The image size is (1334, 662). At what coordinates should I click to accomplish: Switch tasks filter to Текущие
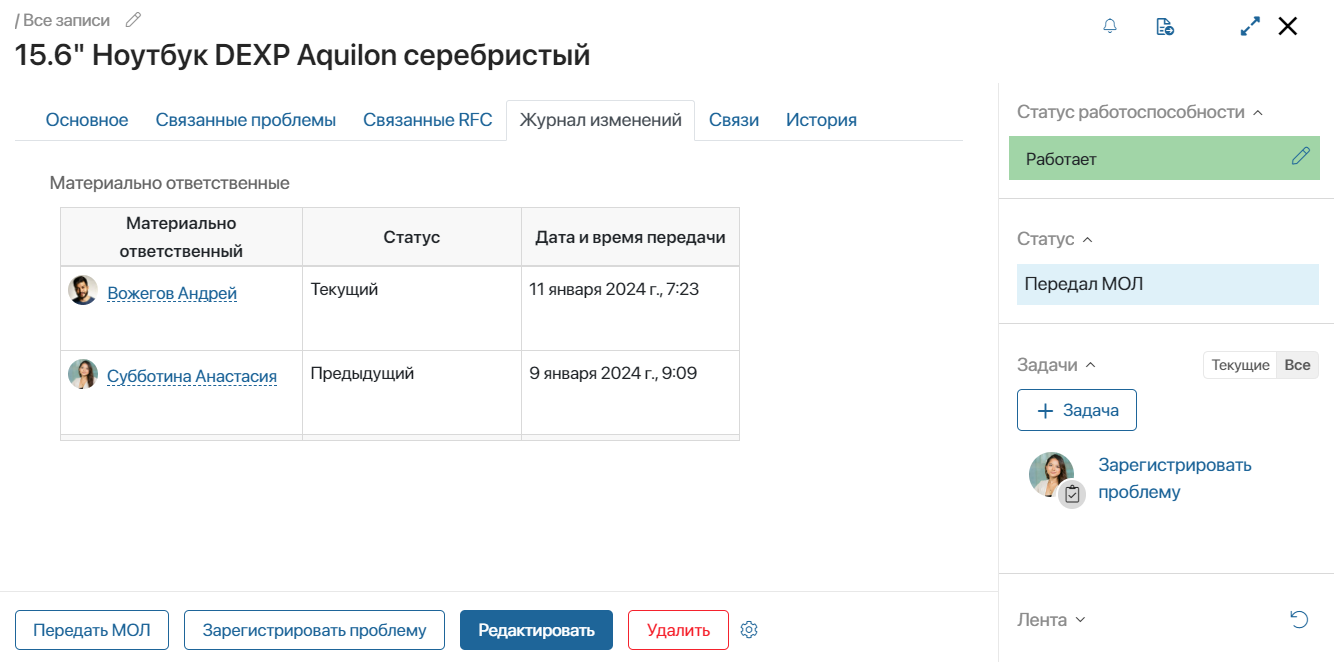[x=1240, y=365]
